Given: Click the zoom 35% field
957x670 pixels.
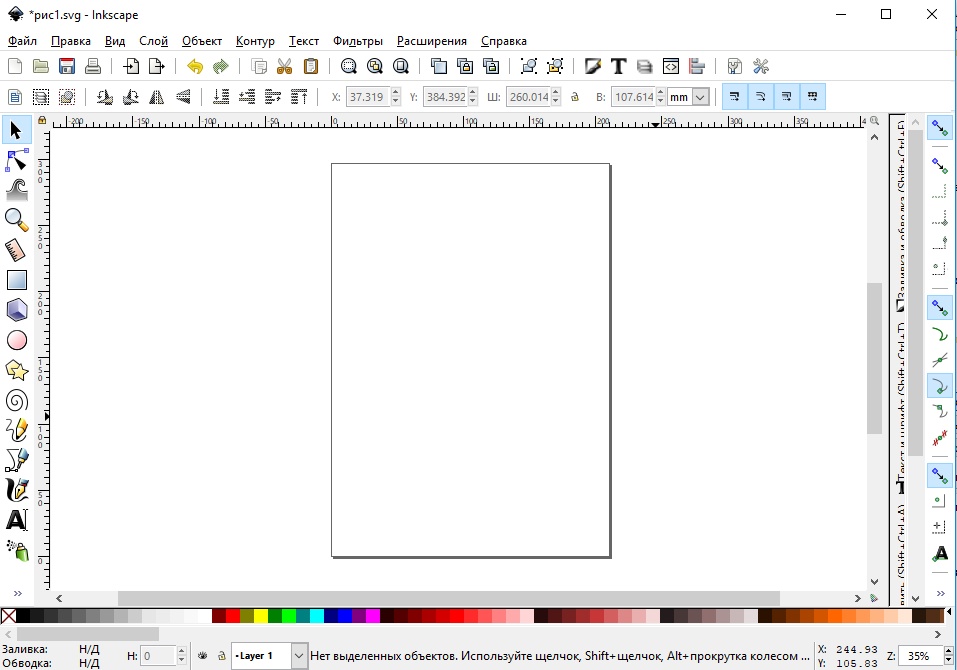Looking at the screenshot, I should coord(920,656).
